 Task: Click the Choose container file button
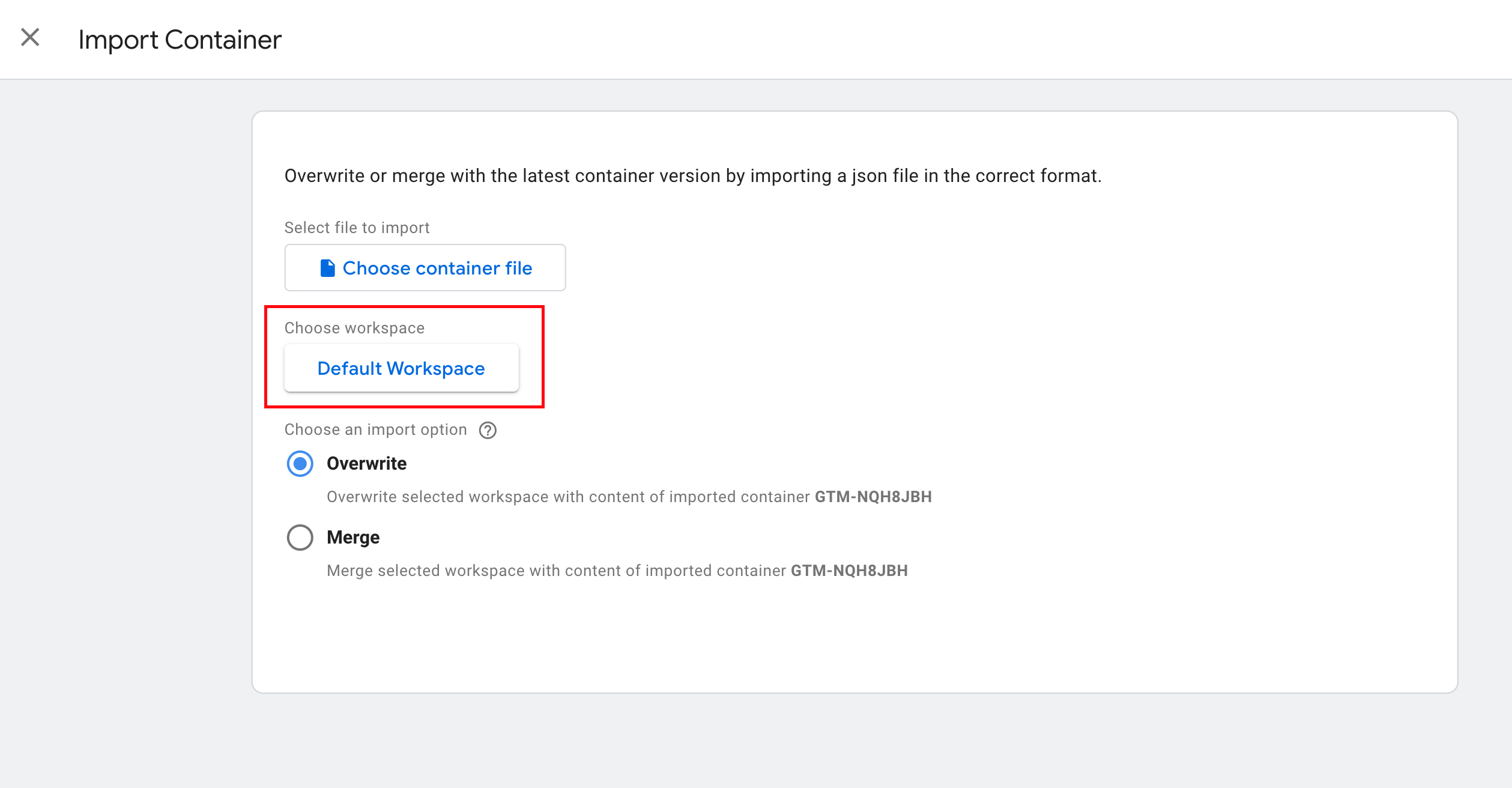[425, 268]
